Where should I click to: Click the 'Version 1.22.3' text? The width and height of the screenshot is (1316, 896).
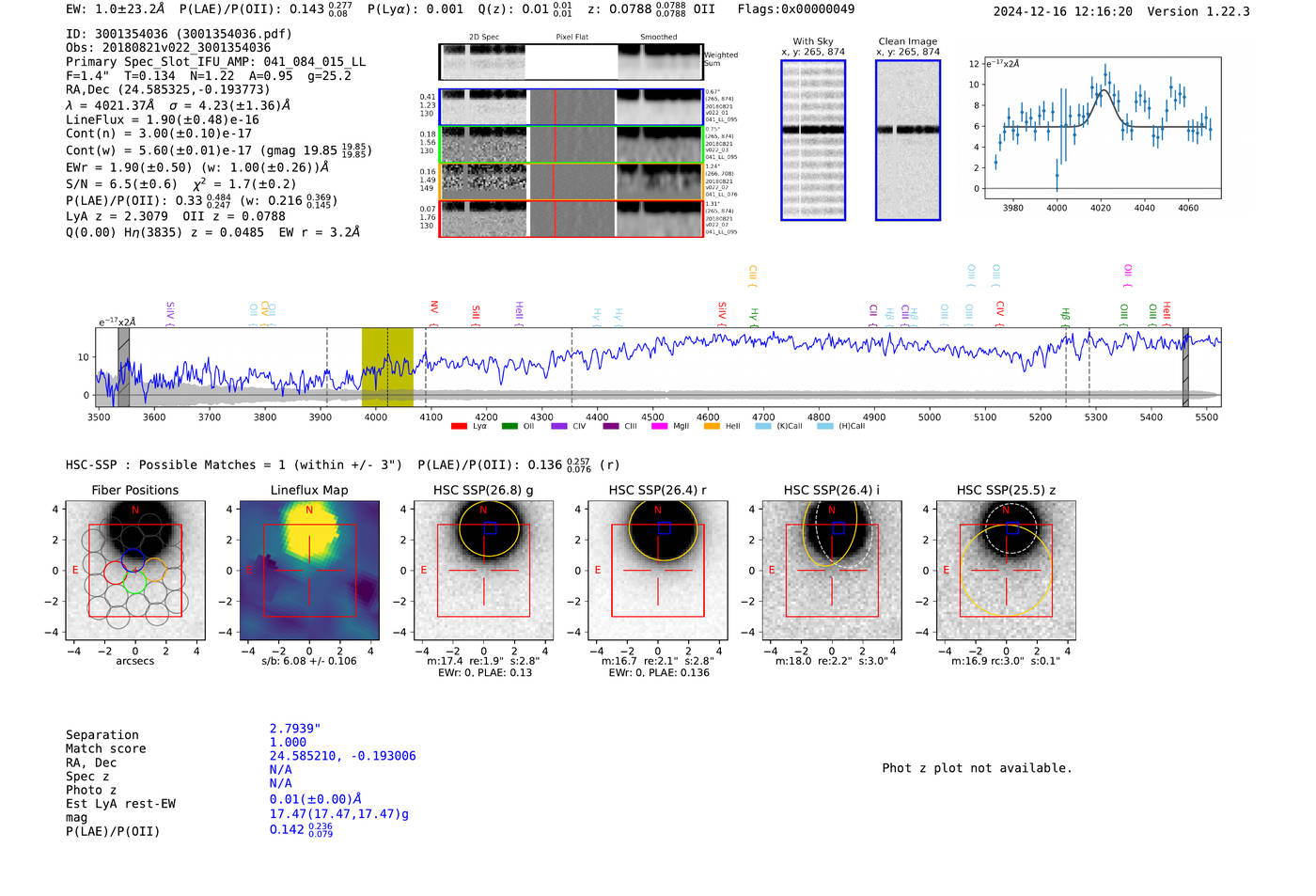(x=1198, y=11)
